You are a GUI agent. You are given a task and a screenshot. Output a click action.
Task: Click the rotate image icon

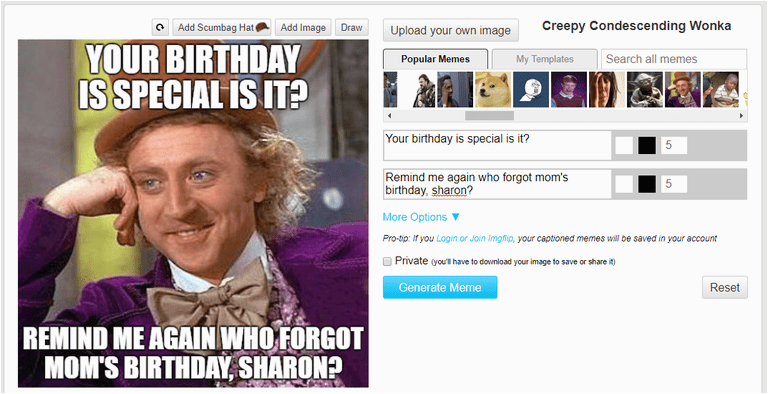point(160,28)
